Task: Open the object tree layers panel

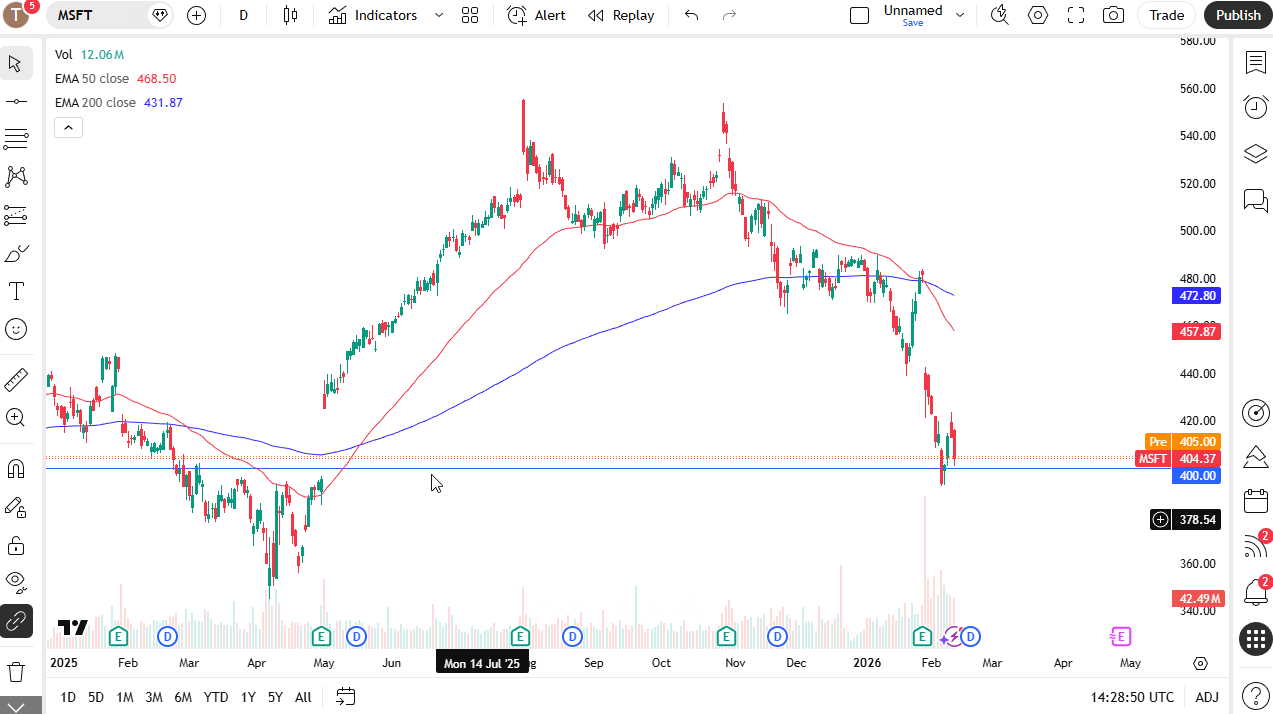Action: tap(1255, 154)
